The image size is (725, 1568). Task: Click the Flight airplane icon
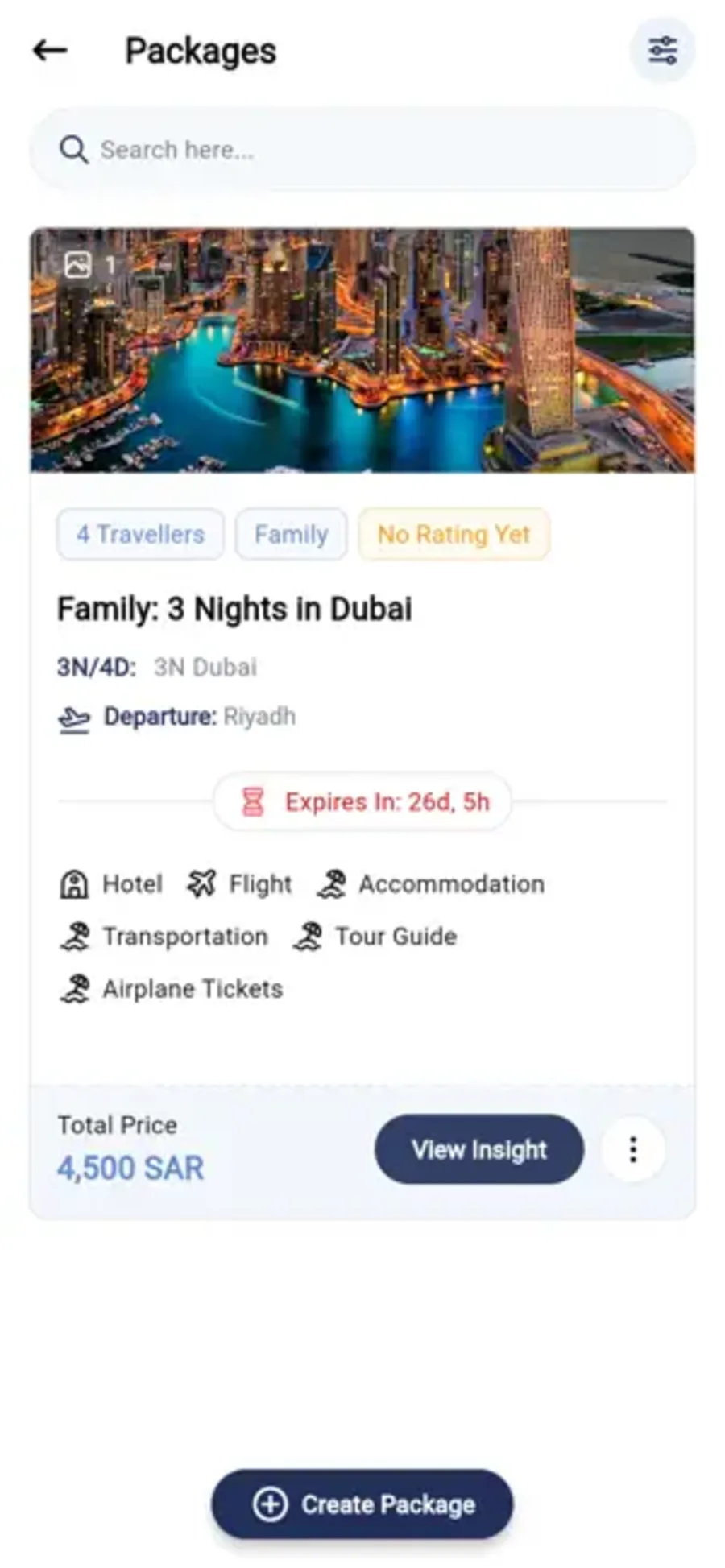point(201,883)
